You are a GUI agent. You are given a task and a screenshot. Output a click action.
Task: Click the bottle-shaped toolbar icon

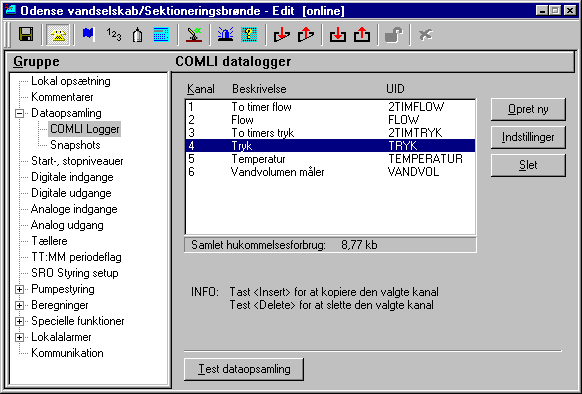point(138,35)
